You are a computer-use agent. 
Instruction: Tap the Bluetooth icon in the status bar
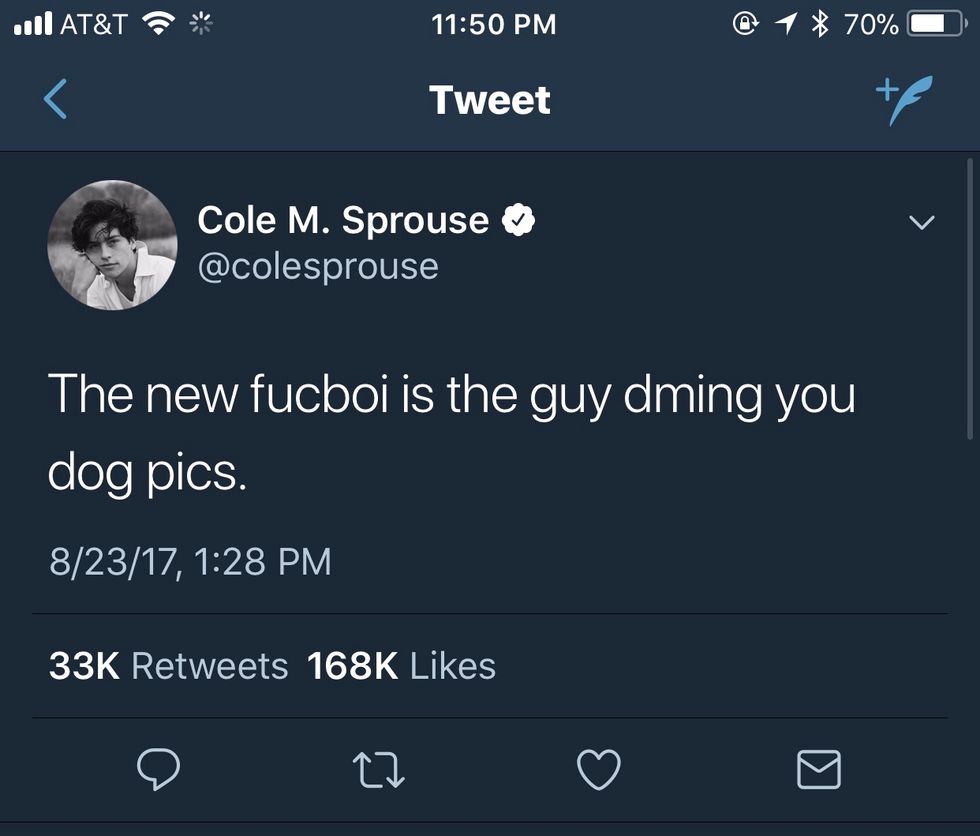[821, 24]
